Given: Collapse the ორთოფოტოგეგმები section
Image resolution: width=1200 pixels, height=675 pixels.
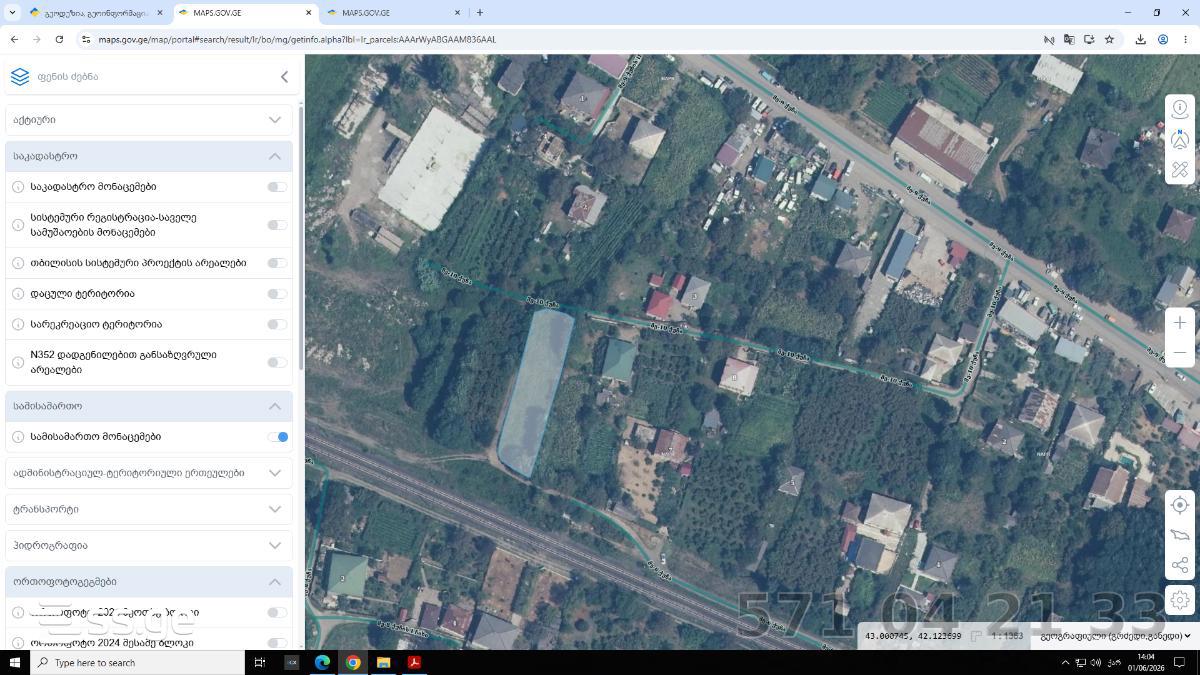Looking at the screenshot, I should click(x=149, y=582).
